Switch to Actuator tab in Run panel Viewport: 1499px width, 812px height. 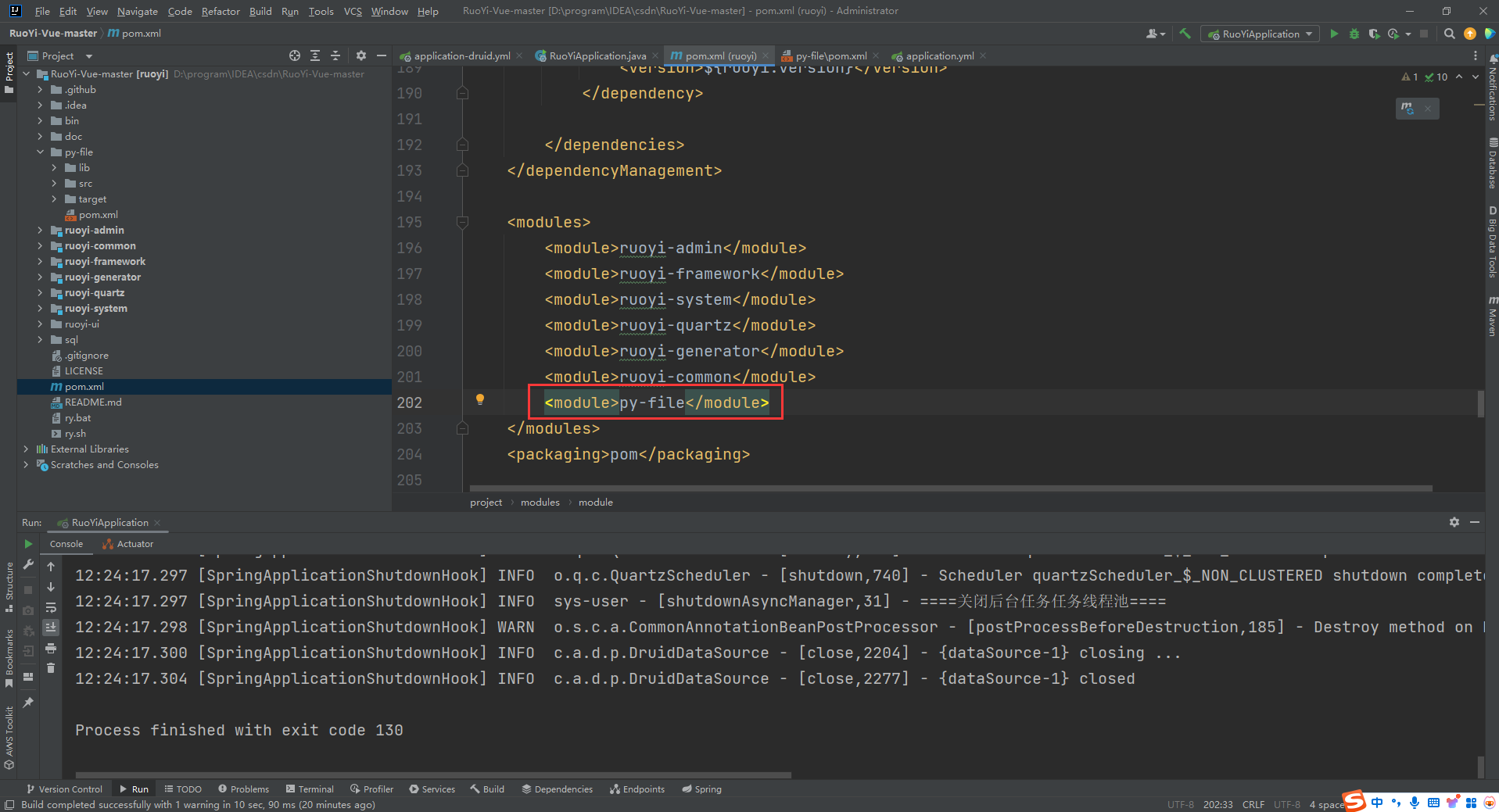pyautogui.click(x=128, y=544)
